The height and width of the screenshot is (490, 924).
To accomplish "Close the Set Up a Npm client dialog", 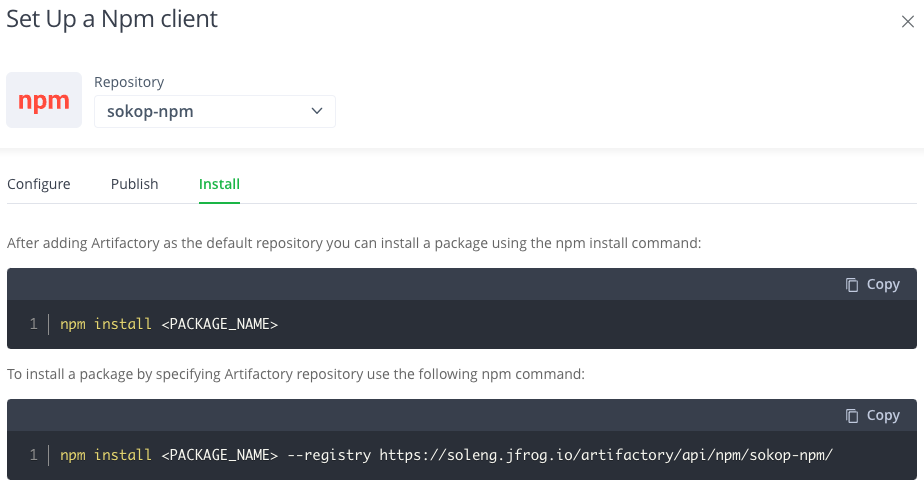I will 908,22.
